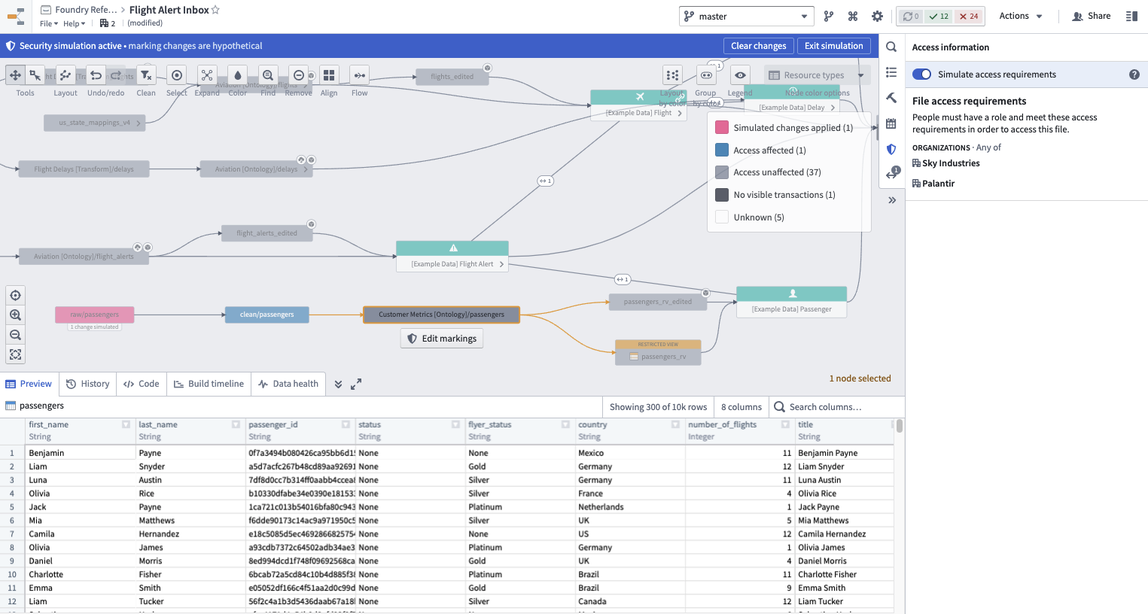The width and height of the screenshot is (1148, 614).
Task: Select the pan/move tool in graph toolbar
Action: pyautogui.click(x=15, y=75)
